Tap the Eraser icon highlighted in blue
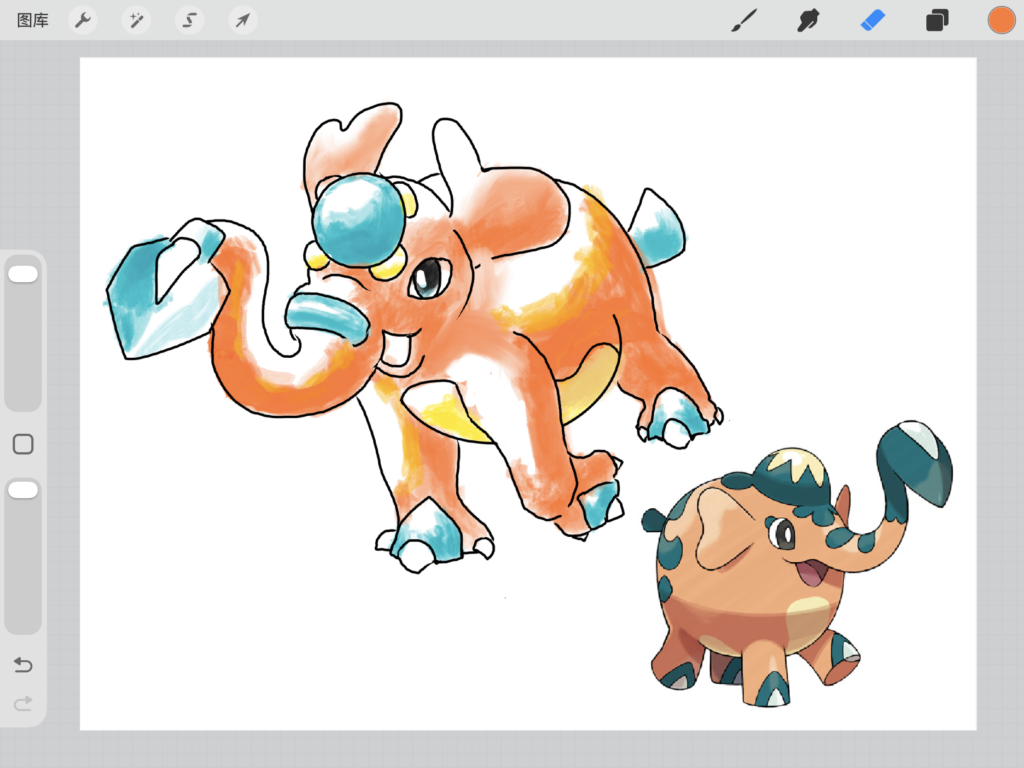The height and width of the screenshot is (768, 1024). (x=872, y=20)
